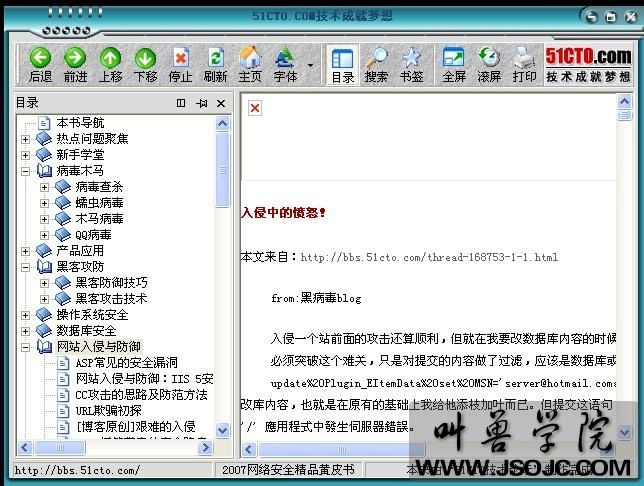Open the 字体 font icon

point(285,58)
